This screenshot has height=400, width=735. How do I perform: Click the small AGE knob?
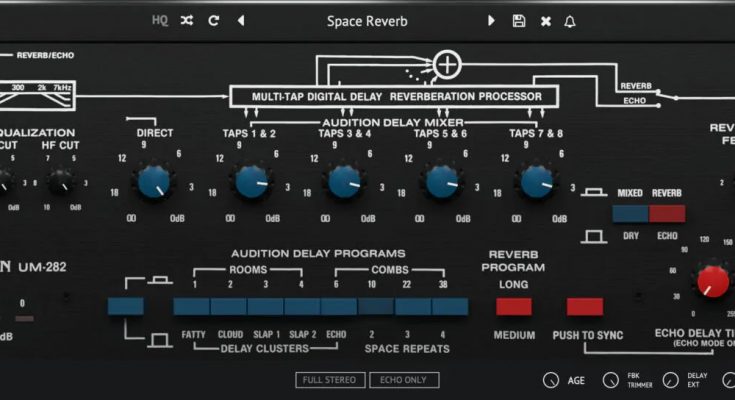click(x=551, y=380)
